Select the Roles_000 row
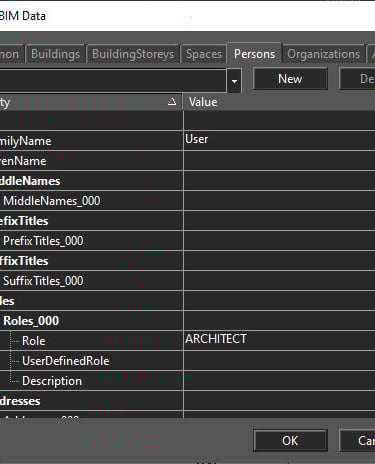 [91, 321]
